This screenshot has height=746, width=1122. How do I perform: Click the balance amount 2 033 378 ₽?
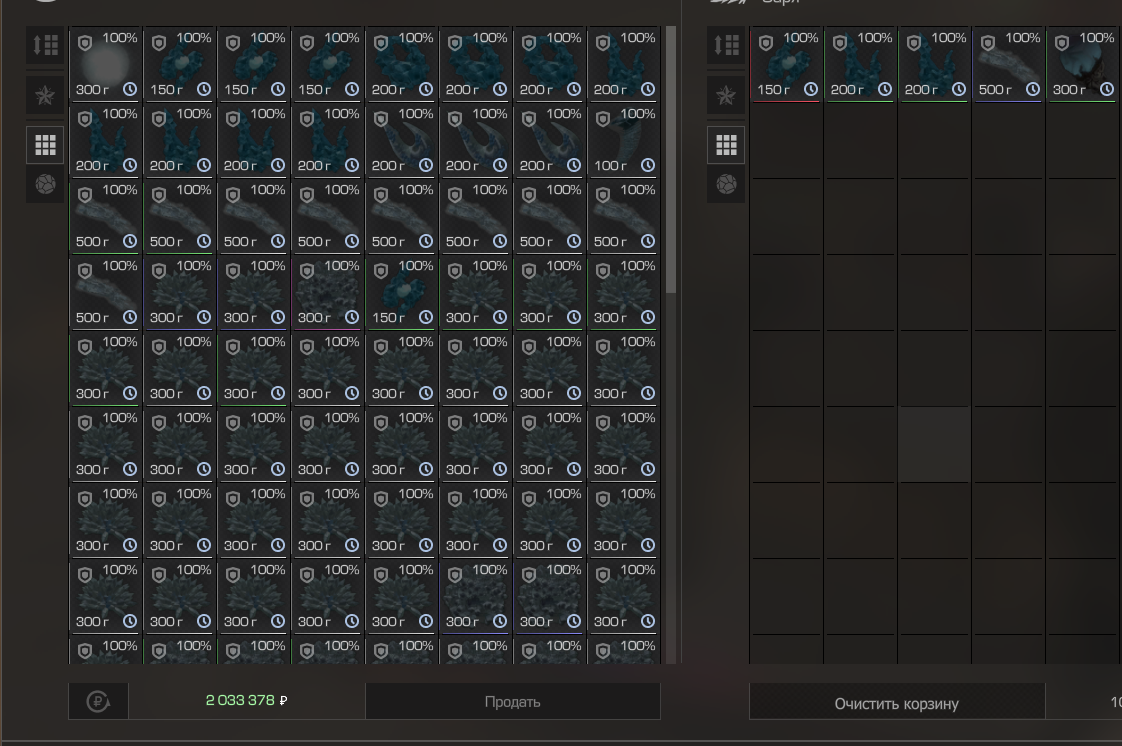[246, 701]
